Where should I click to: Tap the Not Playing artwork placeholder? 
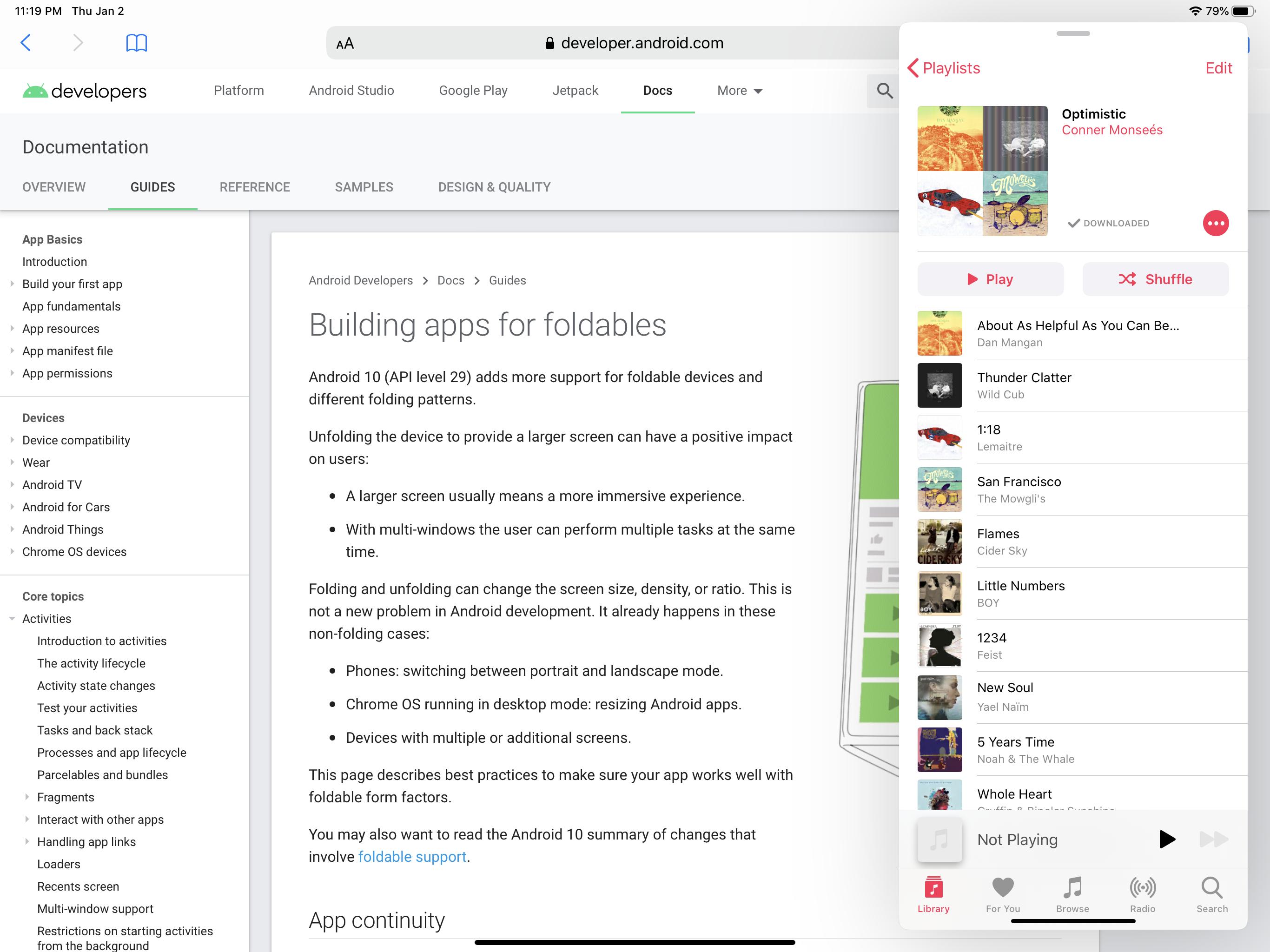940,840
